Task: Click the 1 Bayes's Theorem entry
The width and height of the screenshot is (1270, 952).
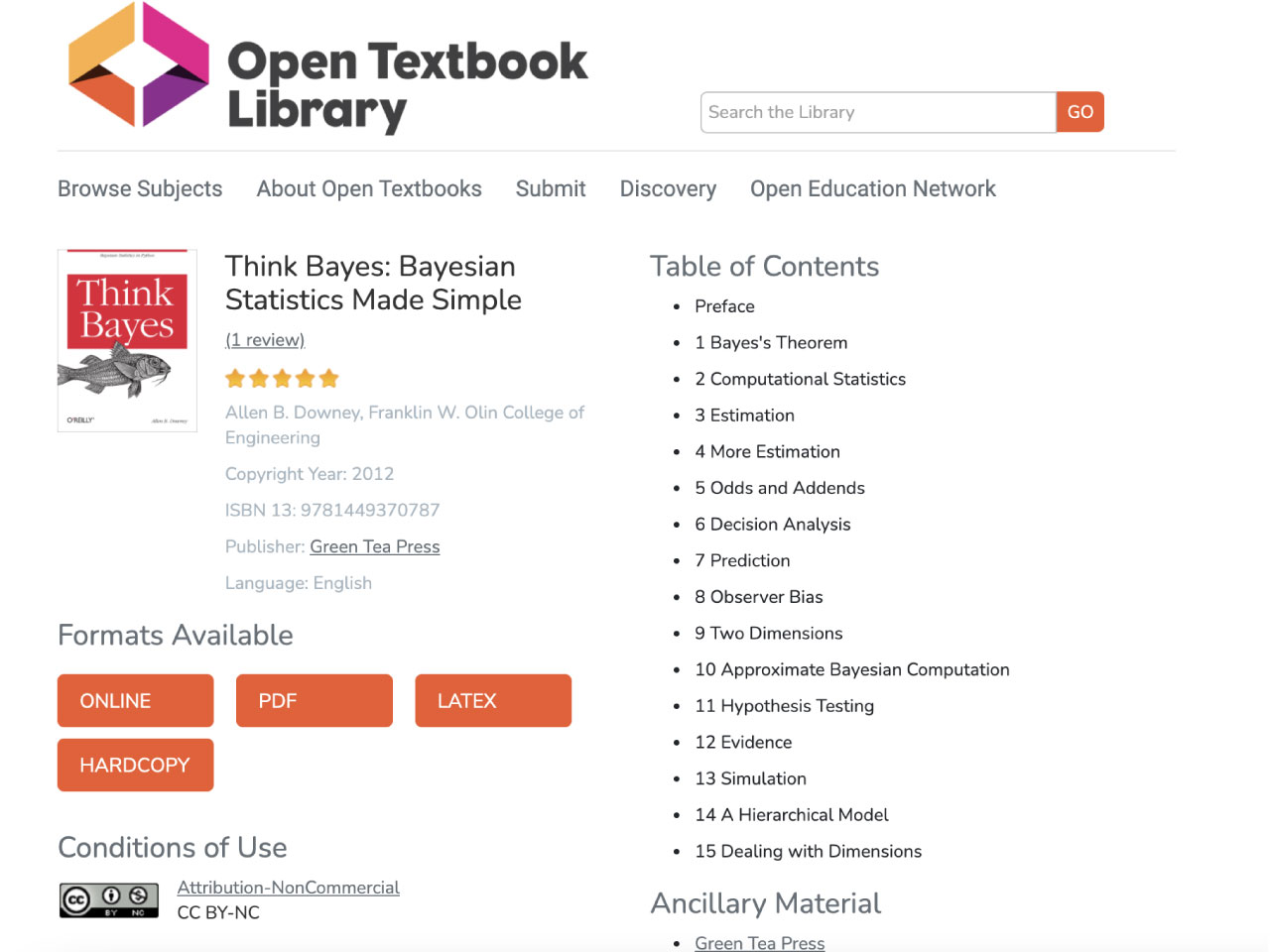Action: point(771,342)
